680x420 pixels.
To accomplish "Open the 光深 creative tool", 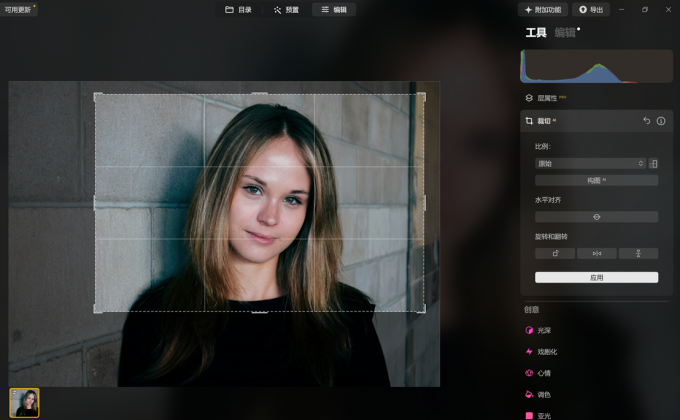I will point(543,330).
